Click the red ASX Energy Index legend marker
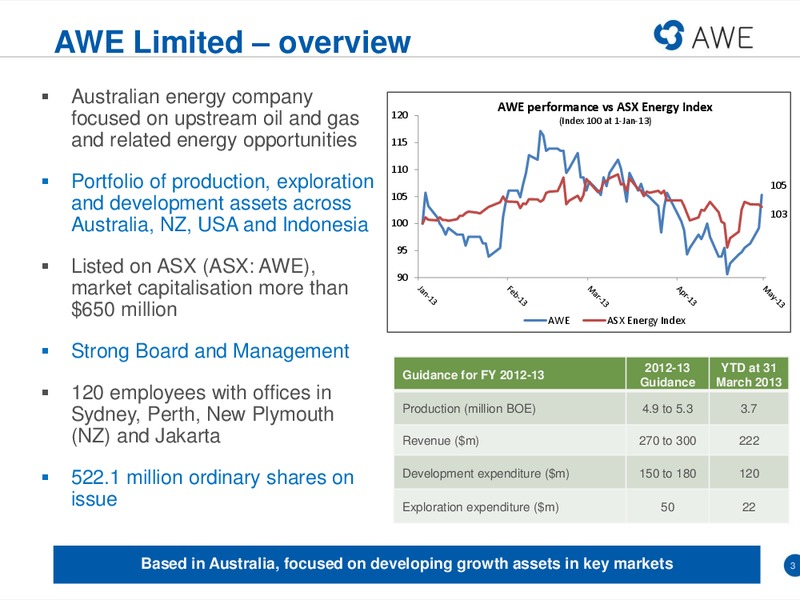Image resolution: width=800 pixels, height=600 pixels. tap(594, 320)
